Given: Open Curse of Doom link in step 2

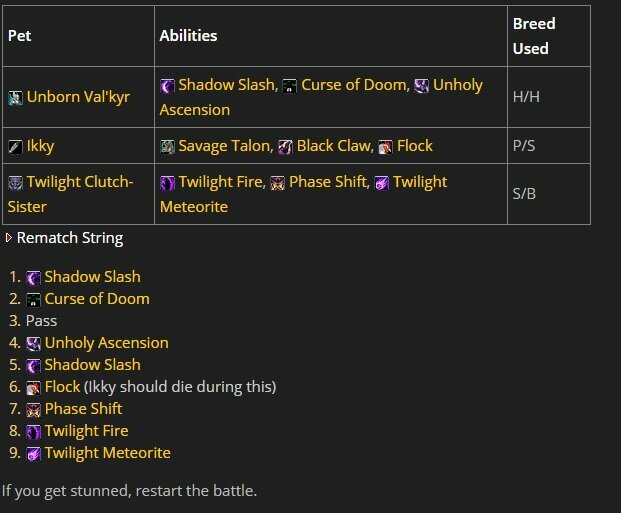Looking at the screenshot, I should [97, 299].
